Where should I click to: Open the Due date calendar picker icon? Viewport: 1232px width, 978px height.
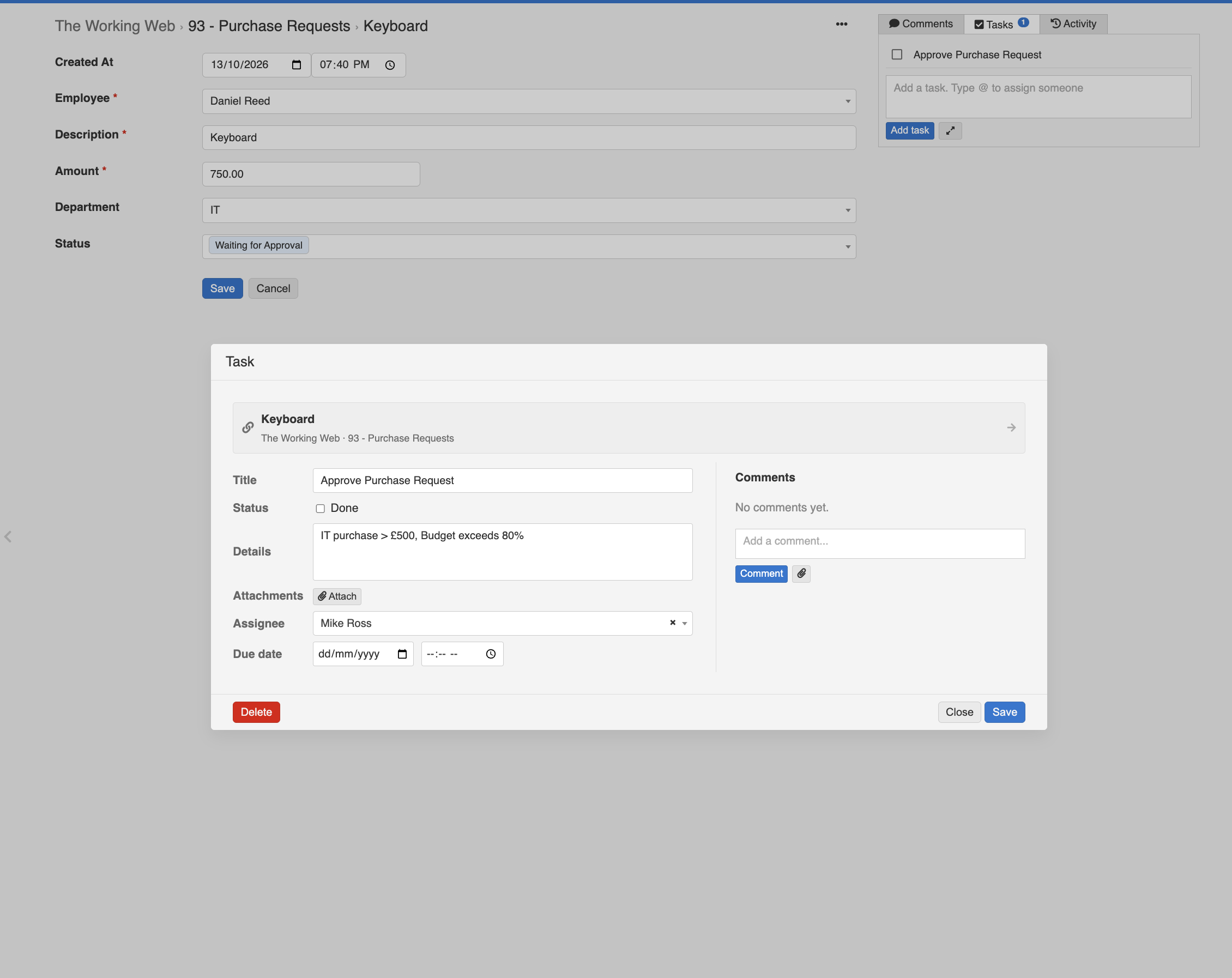tap(402, 654)
